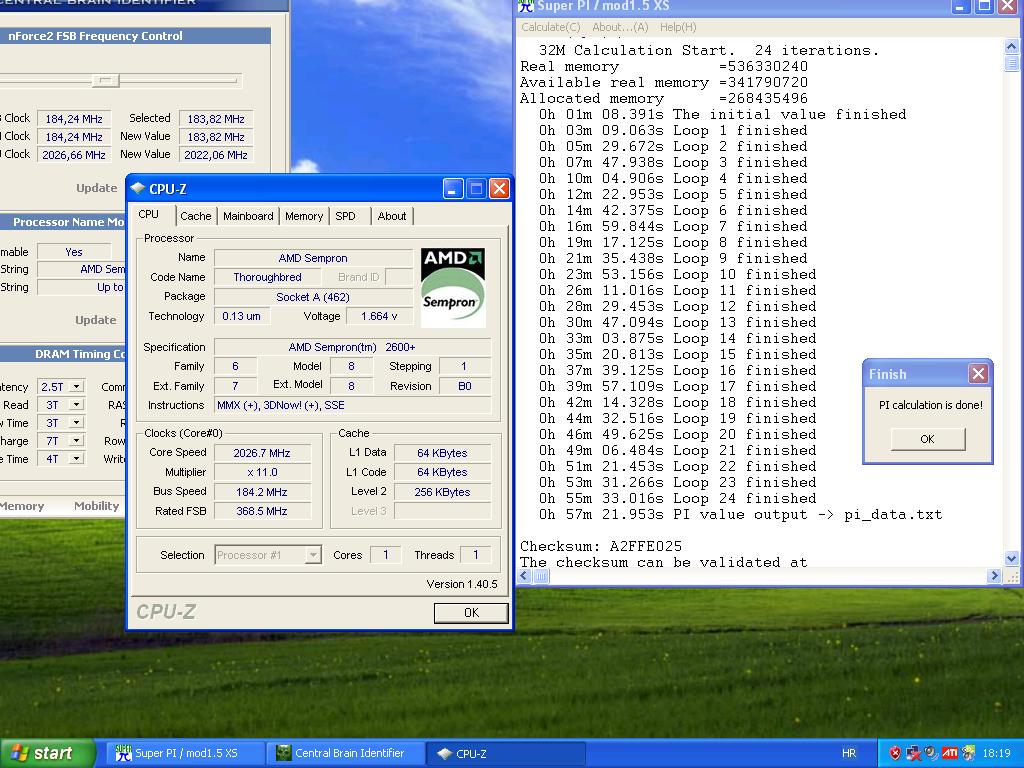Screen dimensions: 1024x768
Task: Click the 2022,06 MHz New Value field
Action: [x=216, y=155]
